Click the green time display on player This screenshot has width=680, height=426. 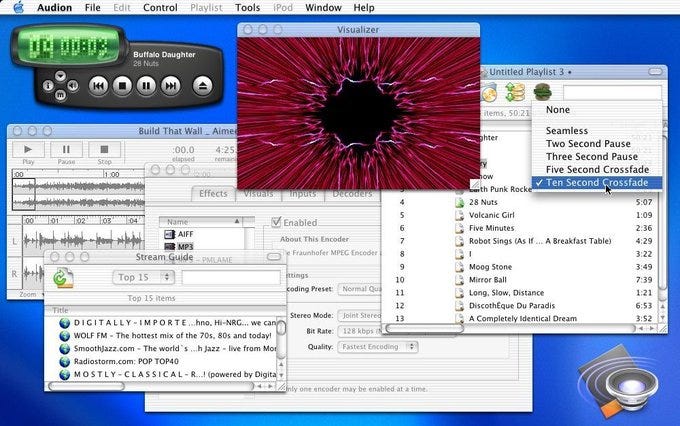coord(69,46)
